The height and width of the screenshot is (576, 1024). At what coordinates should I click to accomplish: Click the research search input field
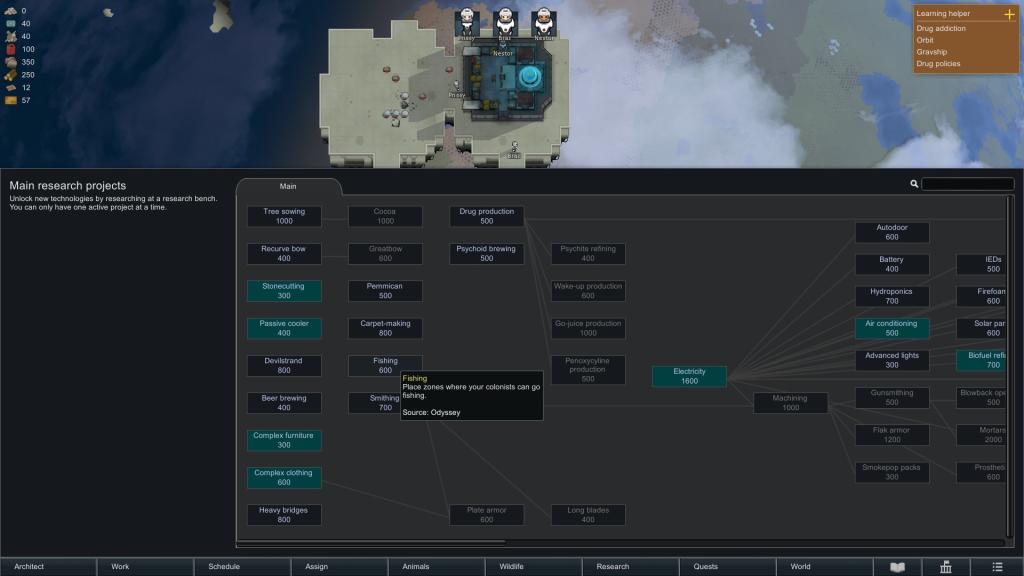pos(967,184)
